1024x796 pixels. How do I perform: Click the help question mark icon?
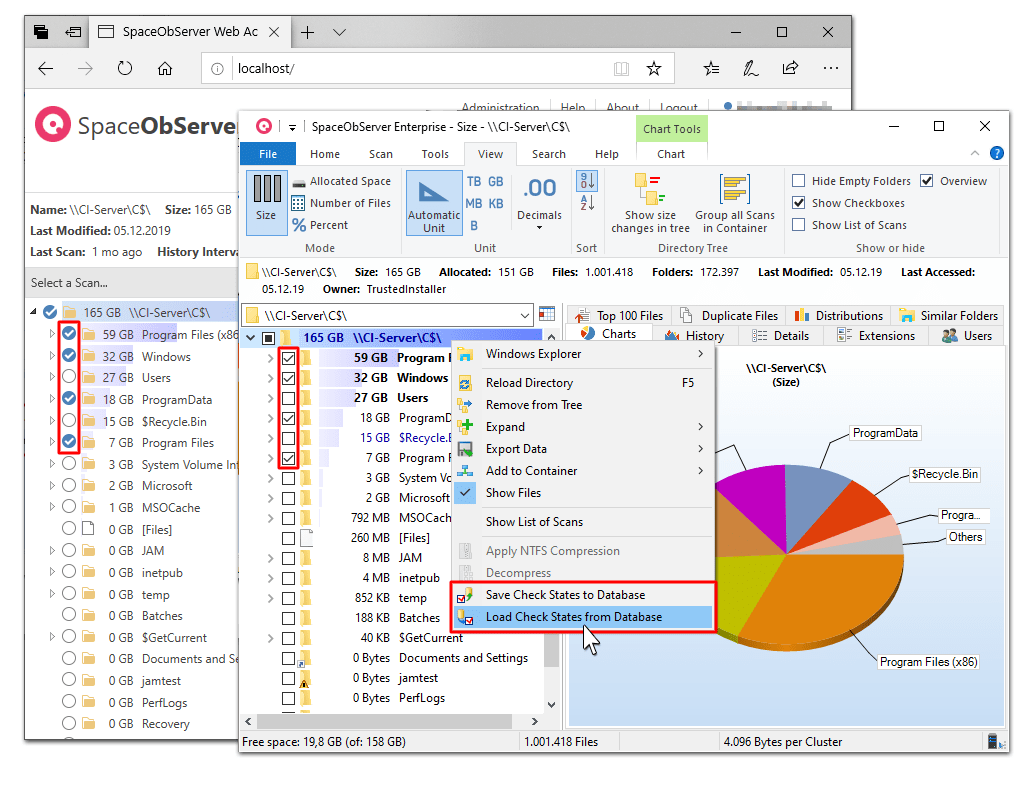tap(996, 153)
